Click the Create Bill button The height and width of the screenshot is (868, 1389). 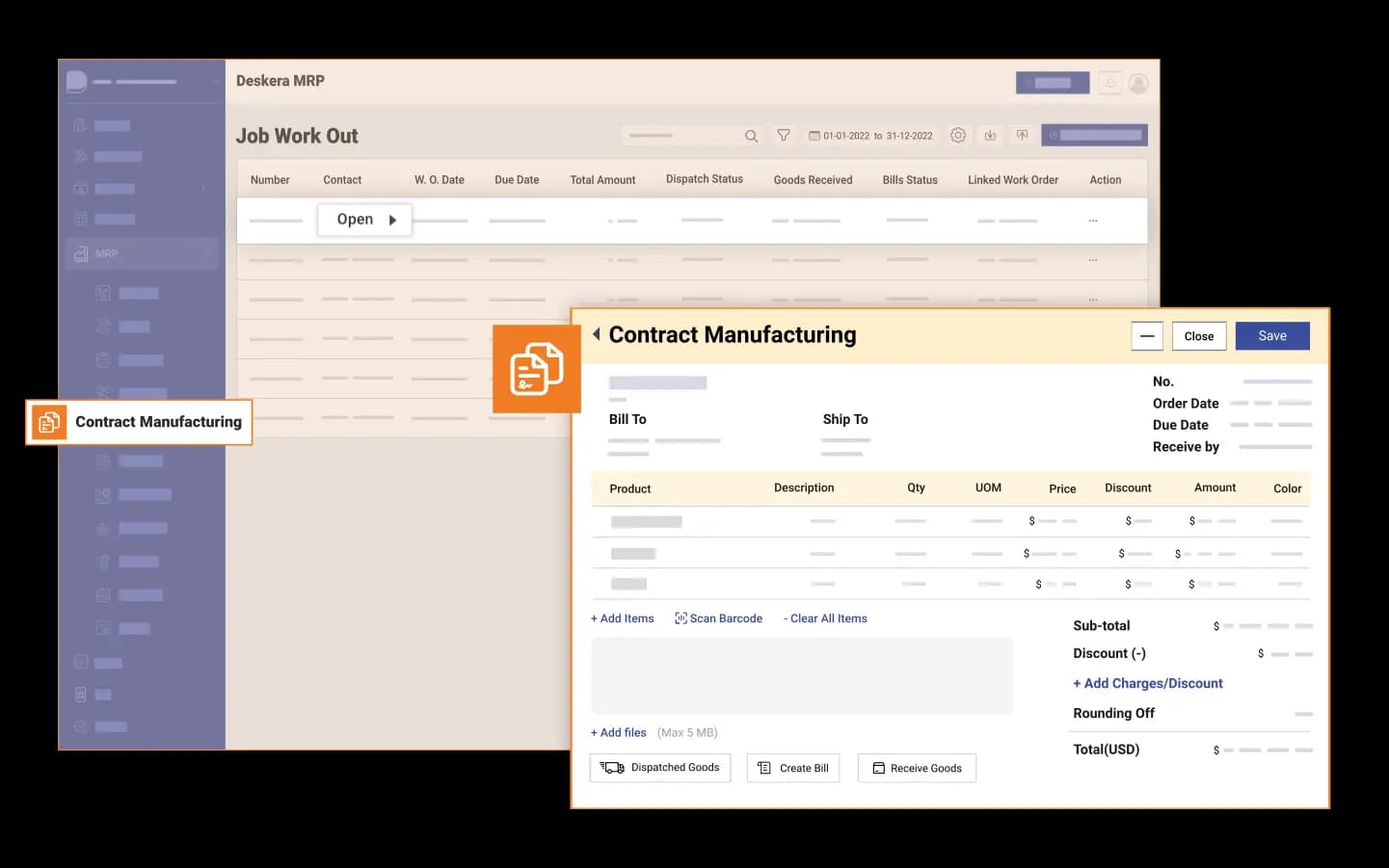pos(792,768)
